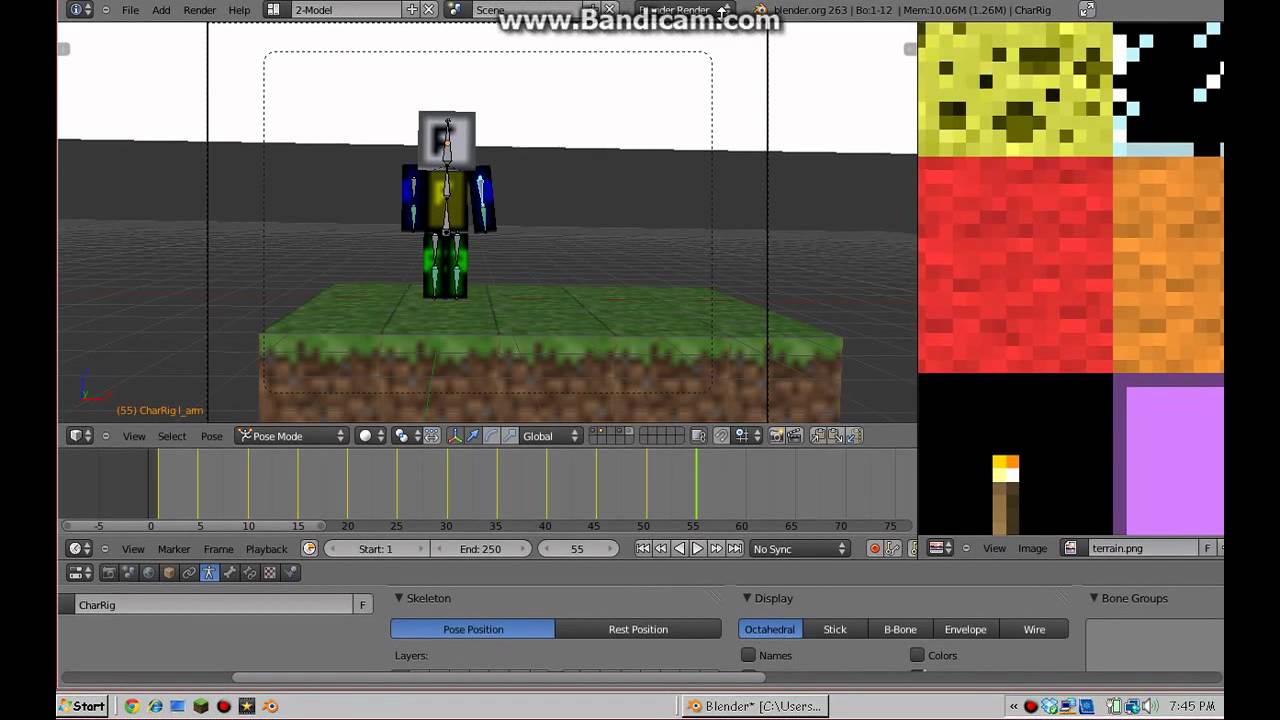Select Rest Position

[638, 629]
